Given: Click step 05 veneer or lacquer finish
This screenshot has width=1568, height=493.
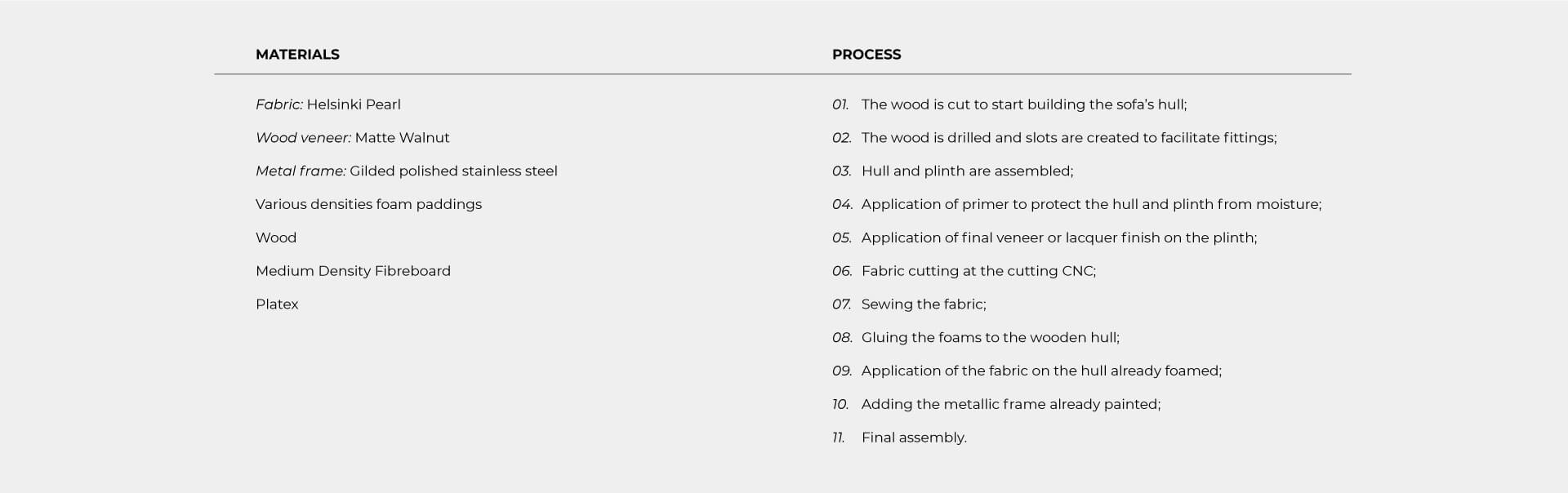Looking at the screenshot, I should 1058,238.
